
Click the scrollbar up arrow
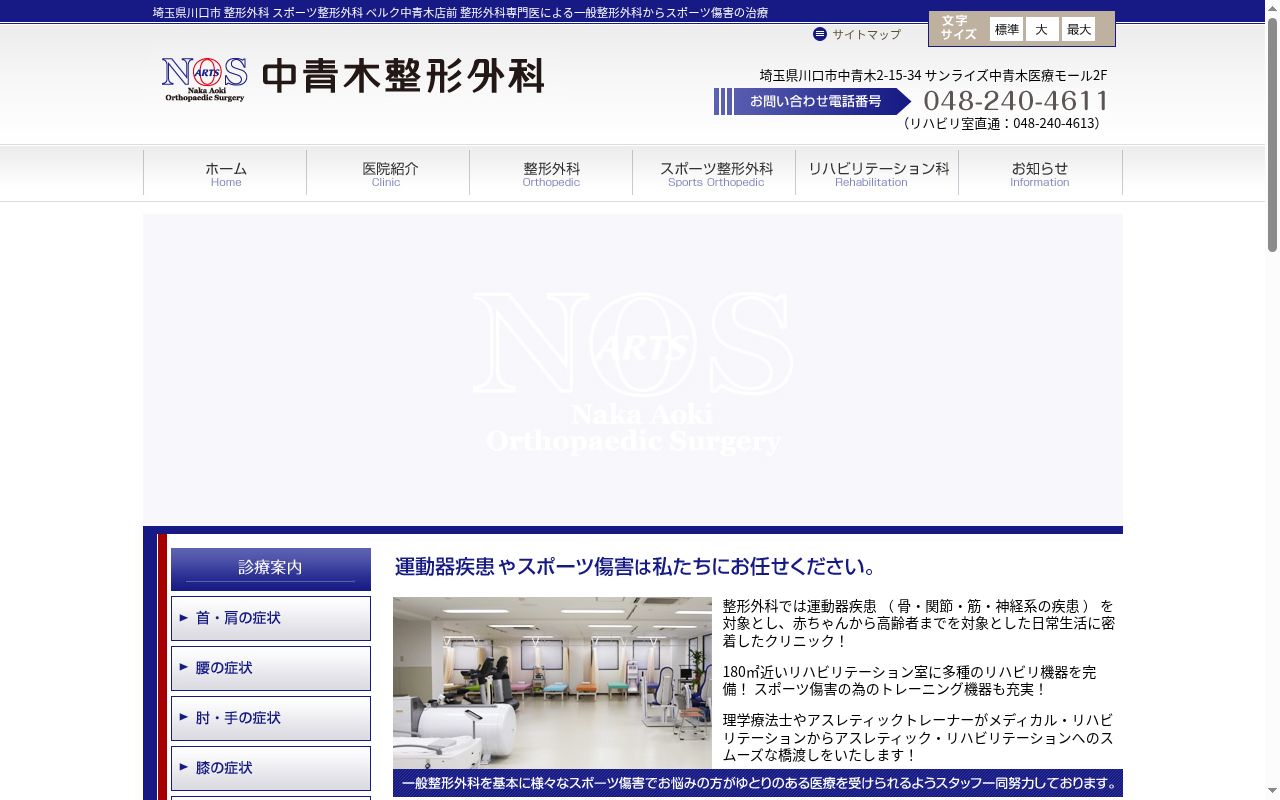click(x=1272, y=8)
